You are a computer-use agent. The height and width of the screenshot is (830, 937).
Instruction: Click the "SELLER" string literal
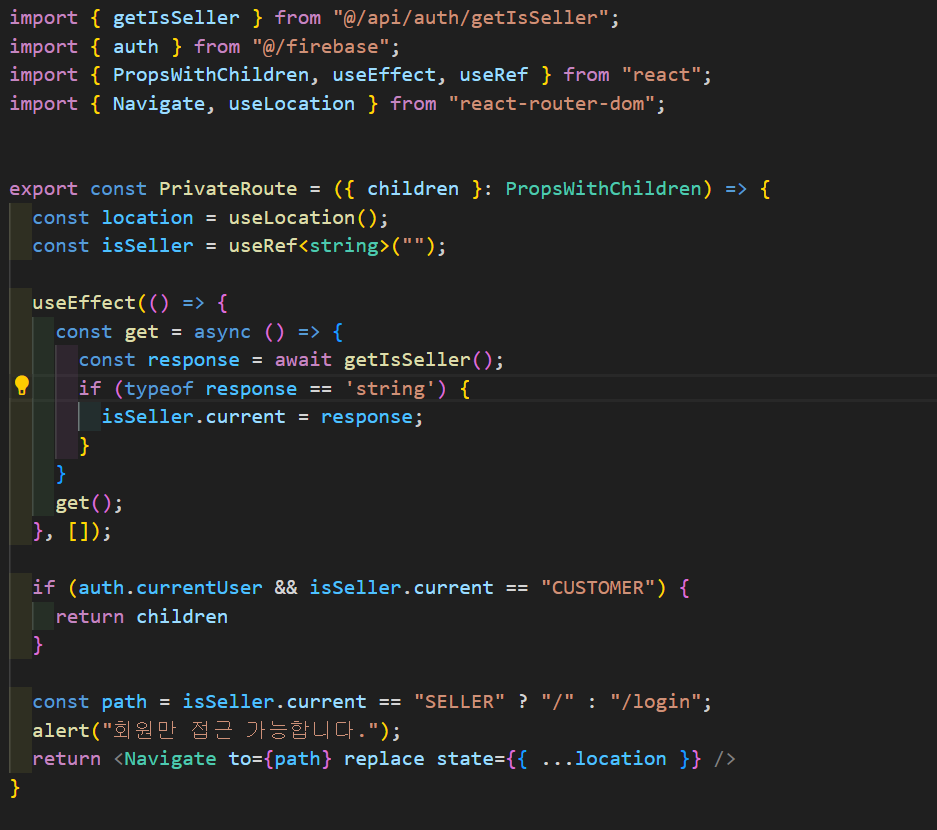[459, 702]
